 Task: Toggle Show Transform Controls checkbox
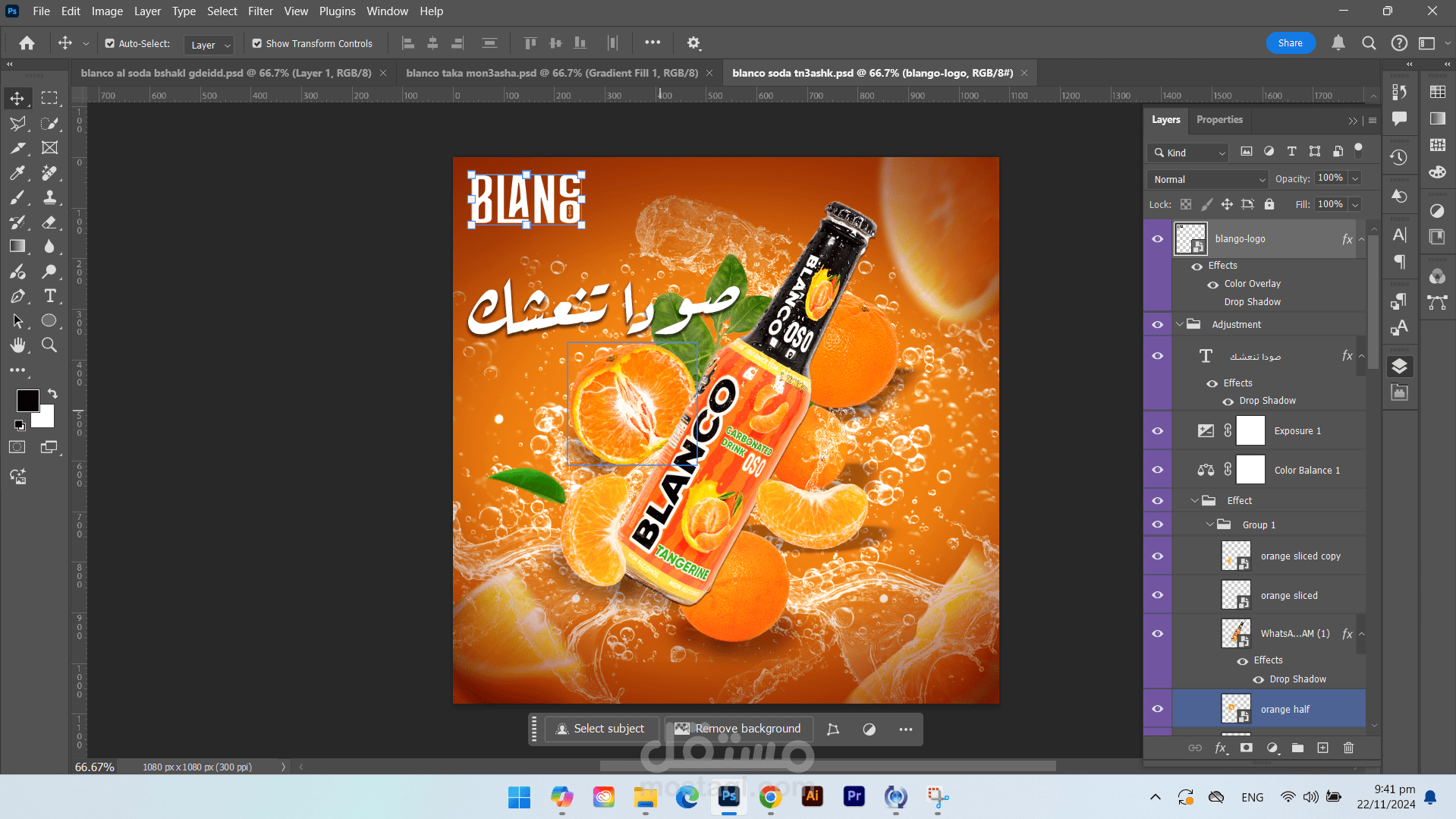(257, 44)
